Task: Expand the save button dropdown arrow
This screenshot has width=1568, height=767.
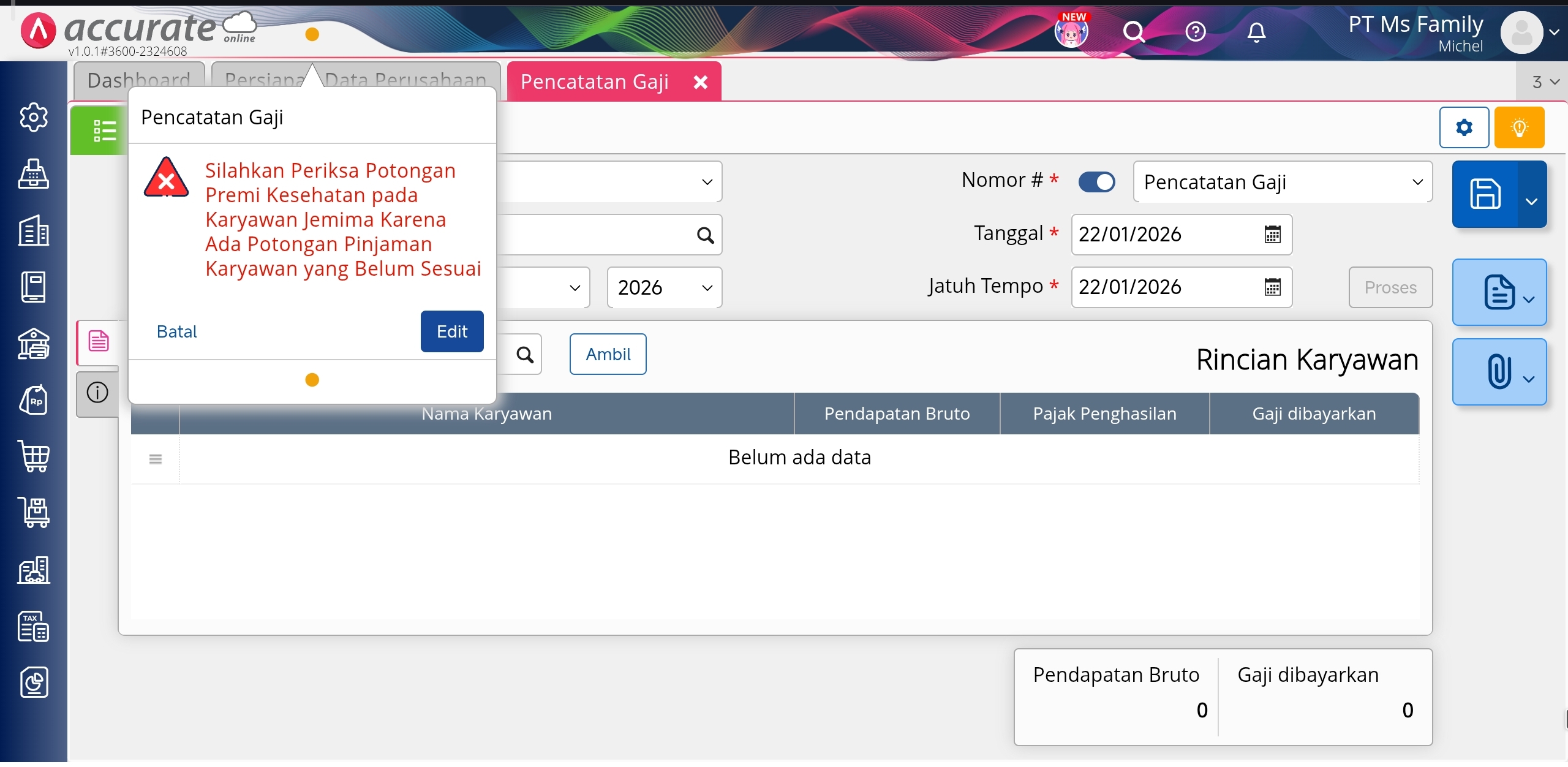Action: pos(1531,201)
